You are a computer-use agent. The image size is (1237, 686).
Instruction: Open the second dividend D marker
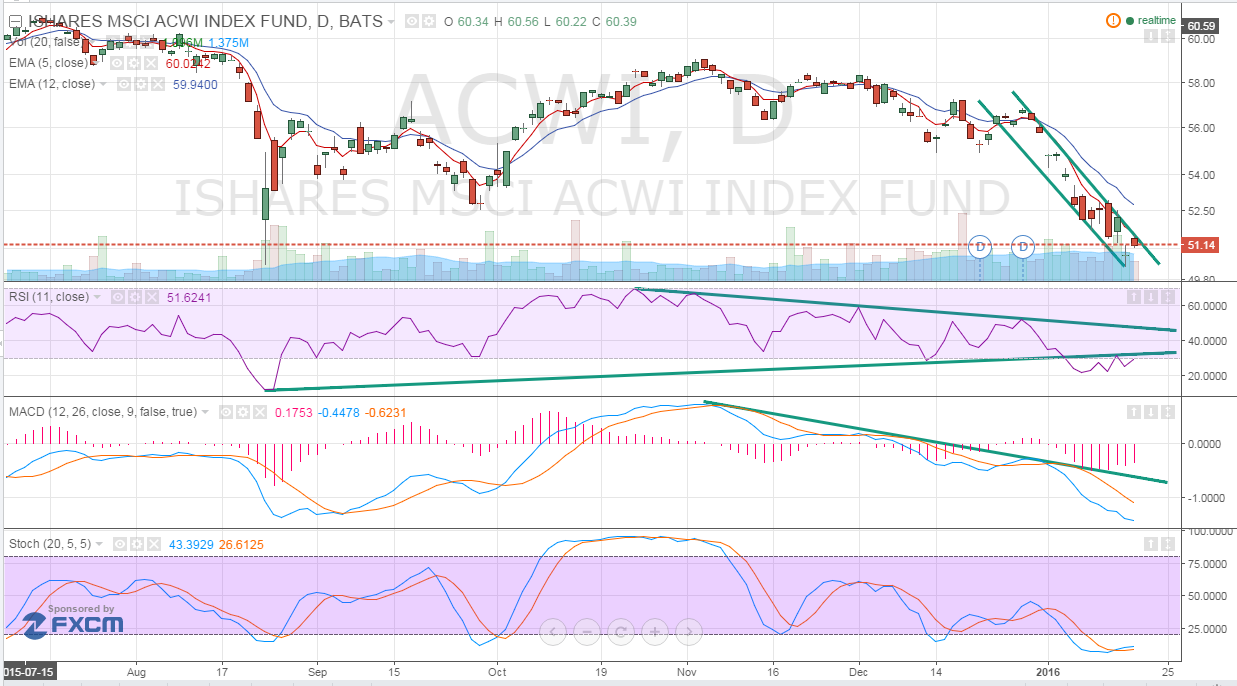(1023, 246)
